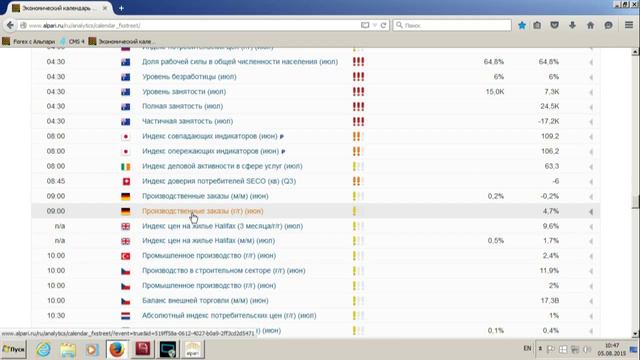Click Switzerland flag in SECO row

[126, 182]
